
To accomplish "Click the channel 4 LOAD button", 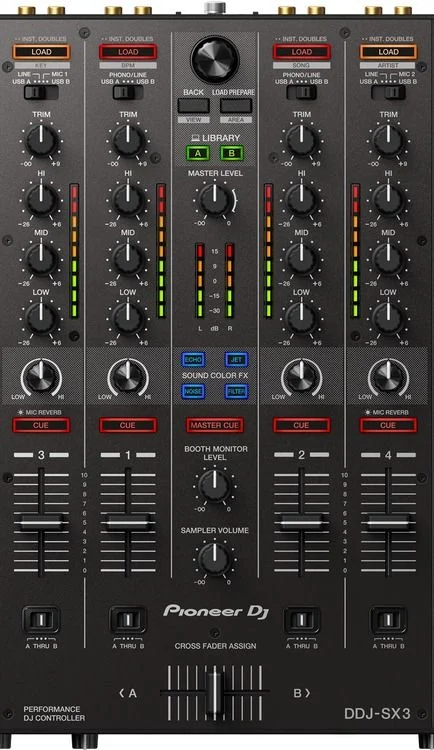I will tap(388, 52).
